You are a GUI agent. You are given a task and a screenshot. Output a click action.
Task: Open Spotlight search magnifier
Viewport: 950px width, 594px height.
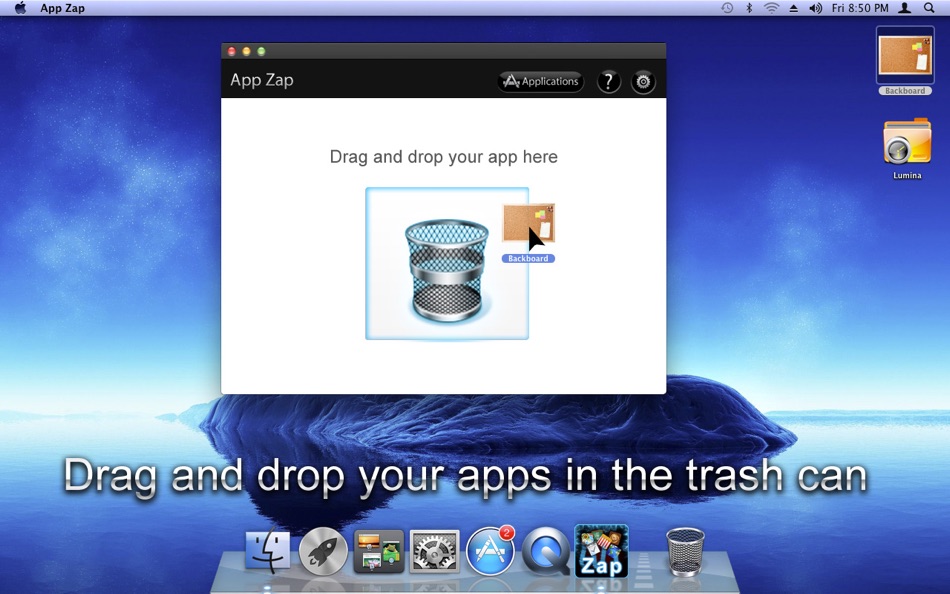(x=929, y=8)
